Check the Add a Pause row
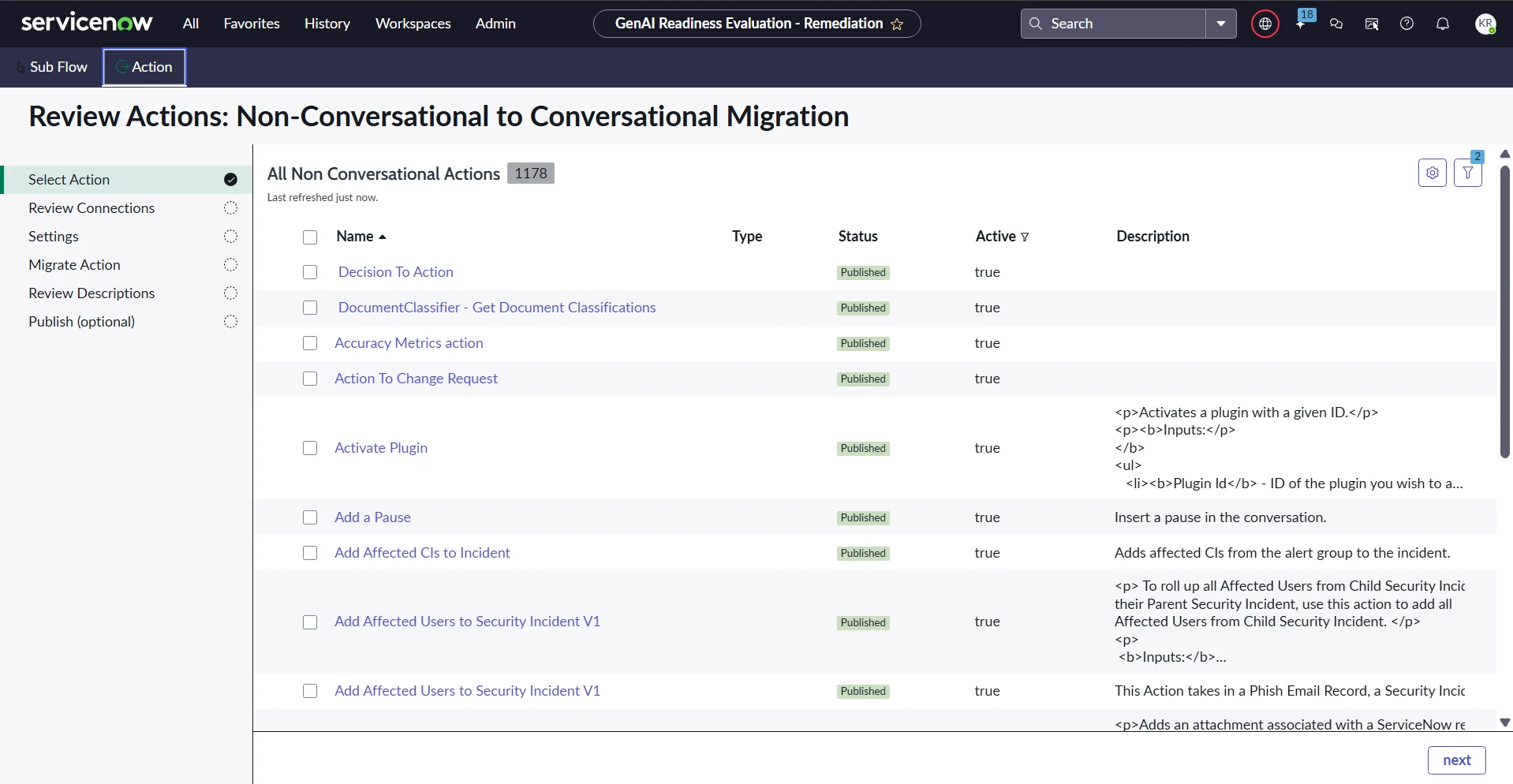Image resolution: width=1513 pixels, height=784 pixels. coord(310,517)
